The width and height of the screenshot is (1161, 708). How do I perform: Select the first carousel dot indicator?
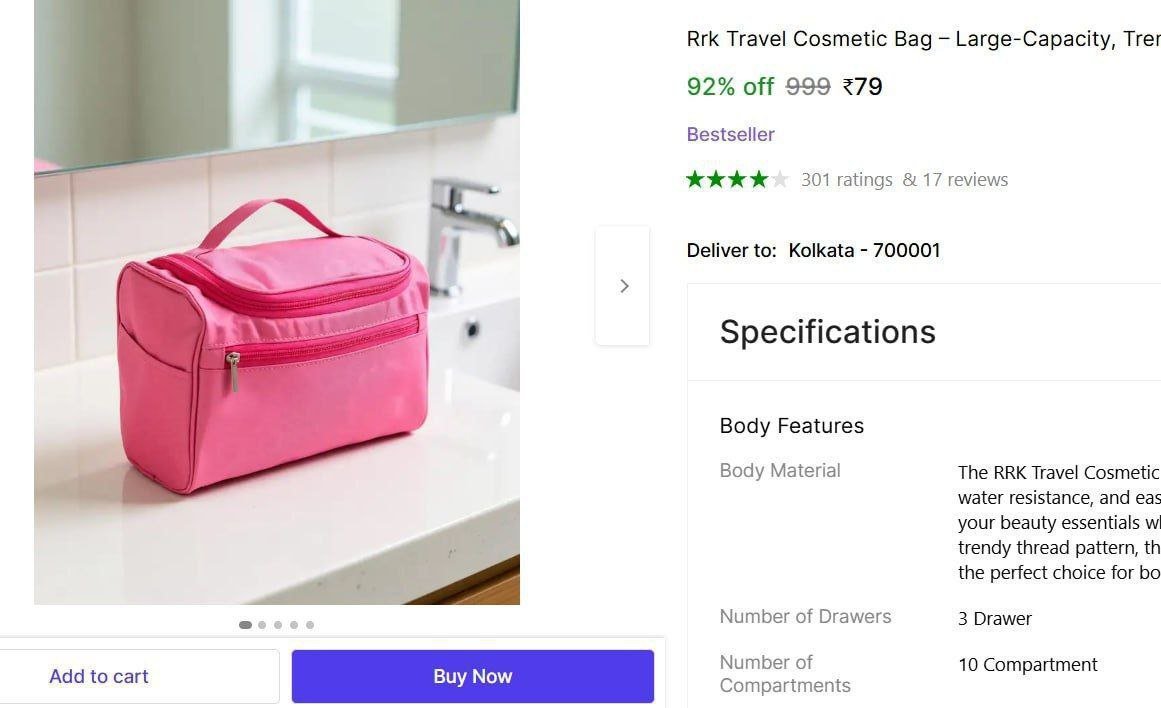(245, 625)
